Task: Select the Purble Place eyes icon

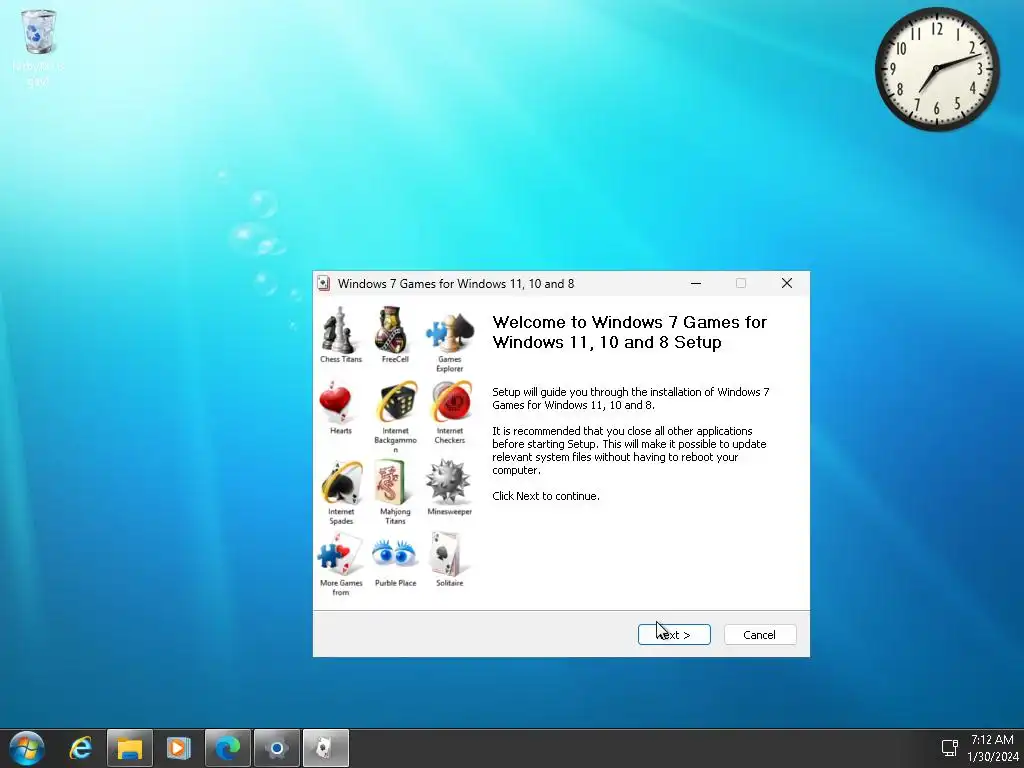Action: point(394,554)
